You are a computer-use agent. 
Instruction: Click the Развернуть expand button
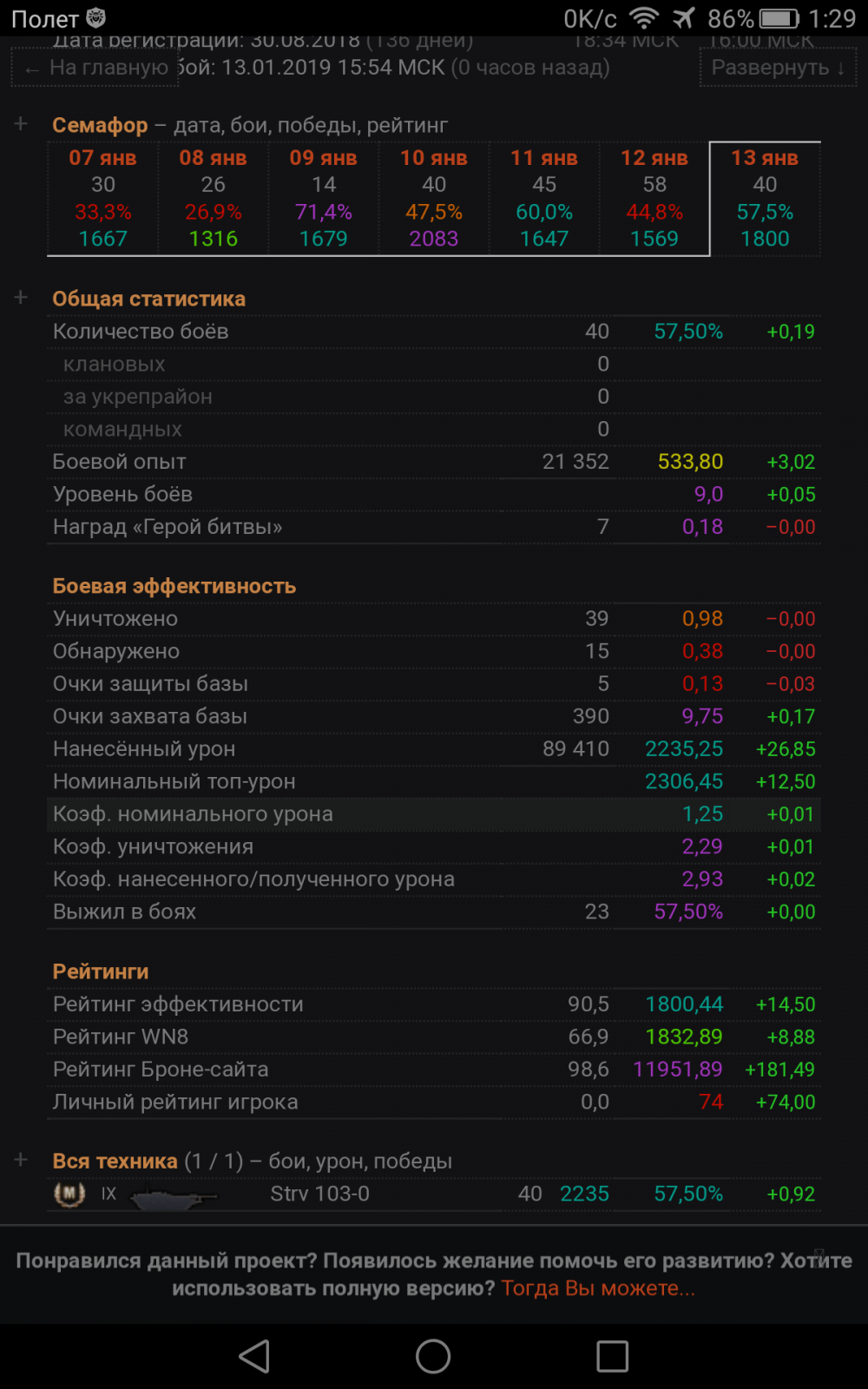(x=778, y=68)
